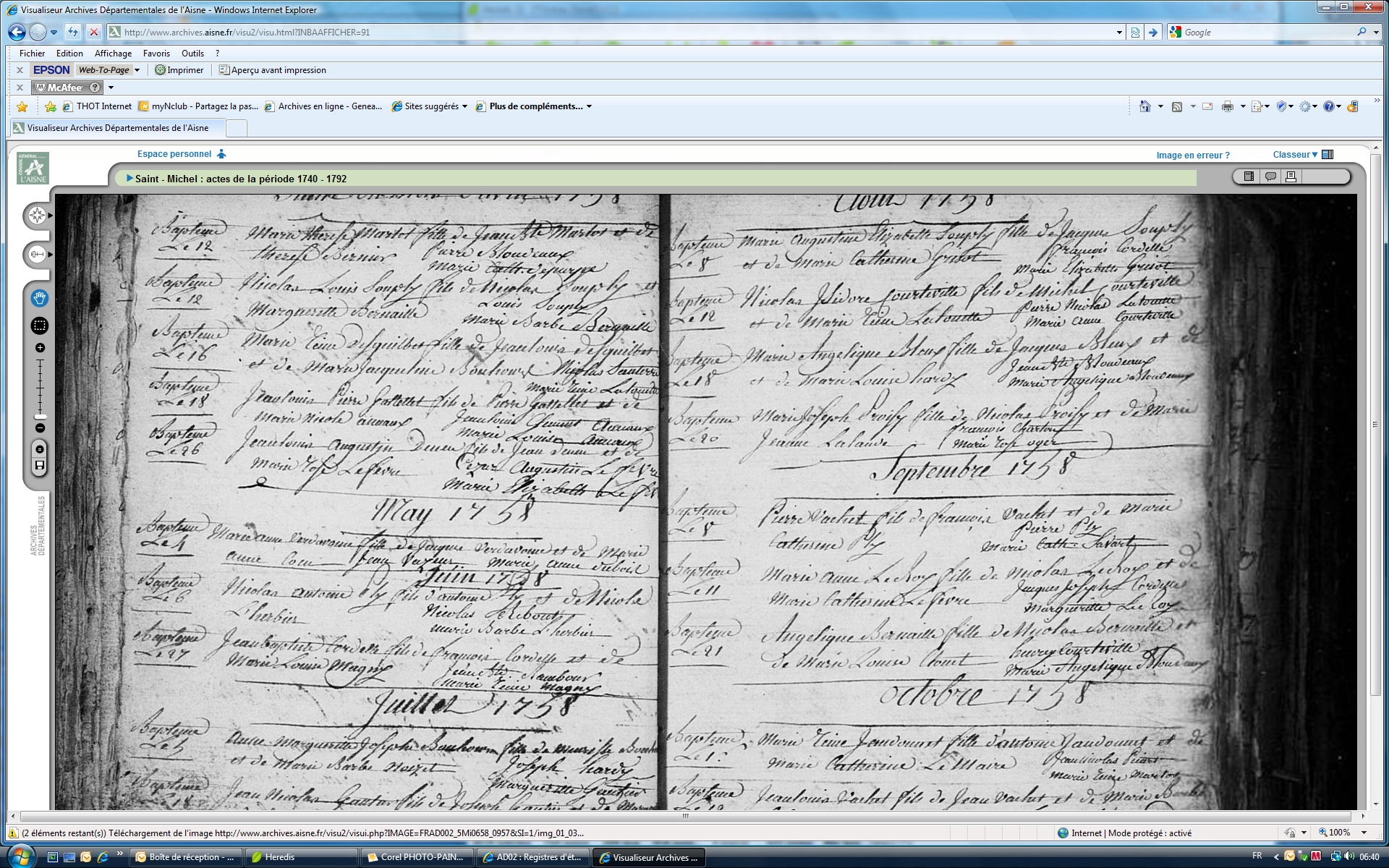The height and width of the screenshot is (868, 1389).
Task: Click the zoom in plus button
Action: click(40, 348)
